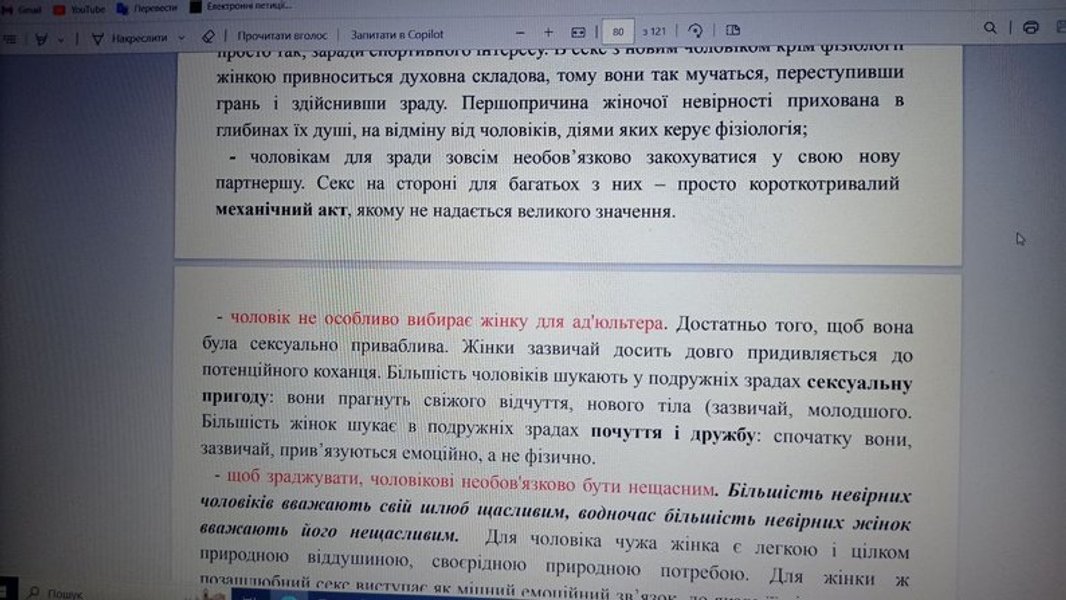
Task: Zoom in on the document
Action: 547,32
